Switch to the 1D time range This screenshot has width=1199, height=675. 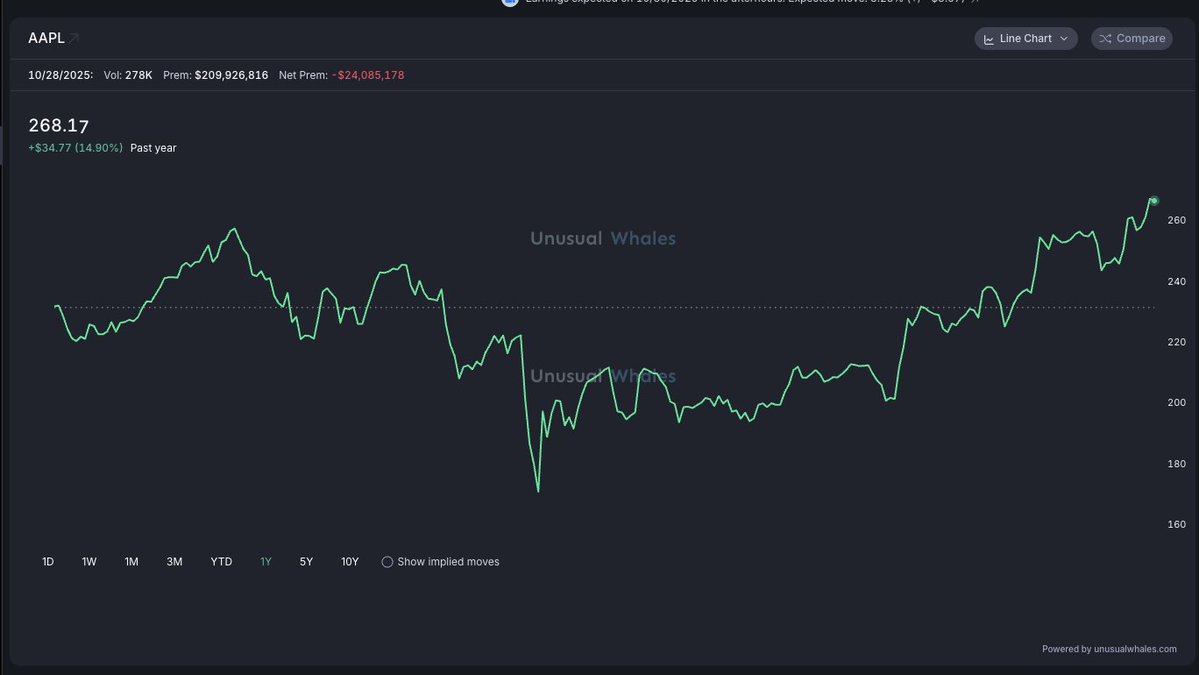[48, 562]
